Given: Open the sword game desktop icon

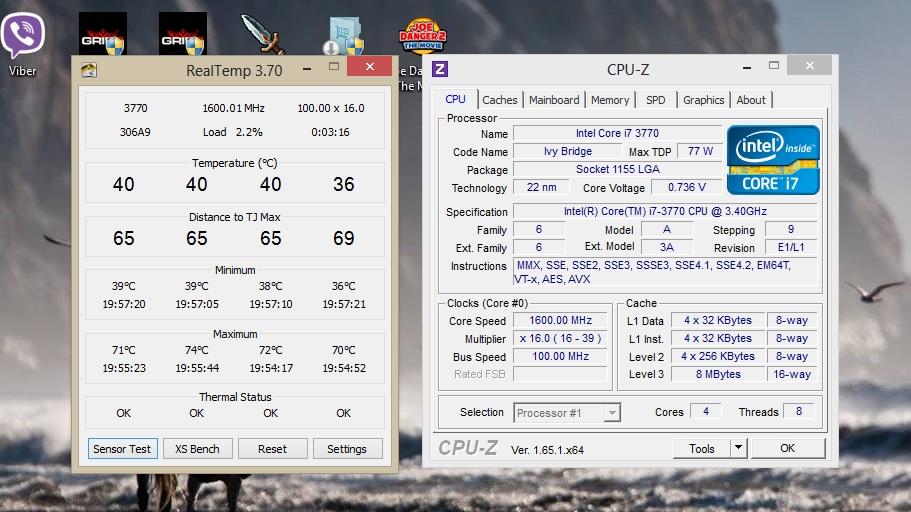Looking at the screenshot, I should (x=263, y=34).
